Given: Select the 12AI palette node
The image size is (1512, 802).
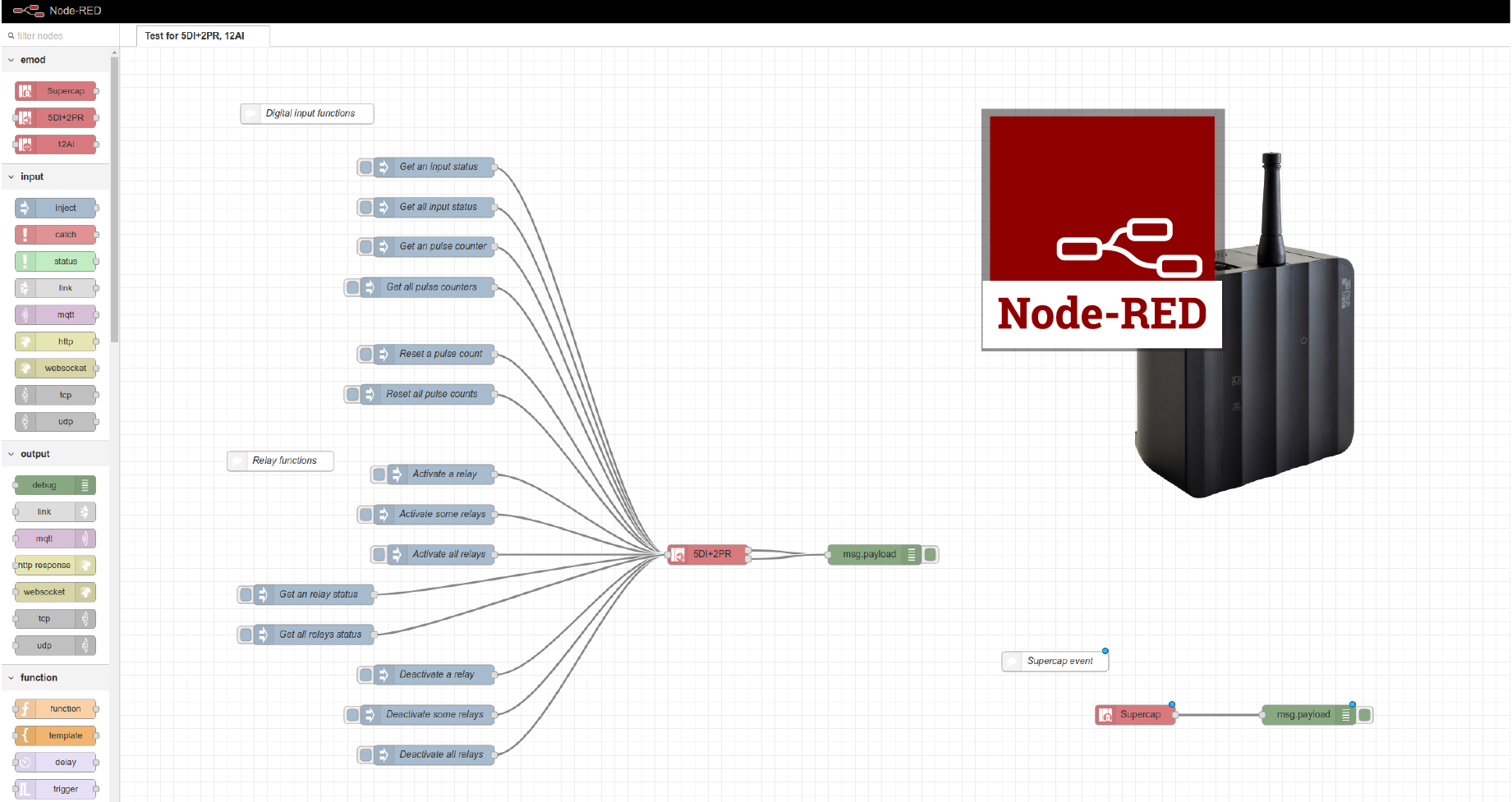Looking at the screenshot, I should pyautogui.click(x=56, y=144).
